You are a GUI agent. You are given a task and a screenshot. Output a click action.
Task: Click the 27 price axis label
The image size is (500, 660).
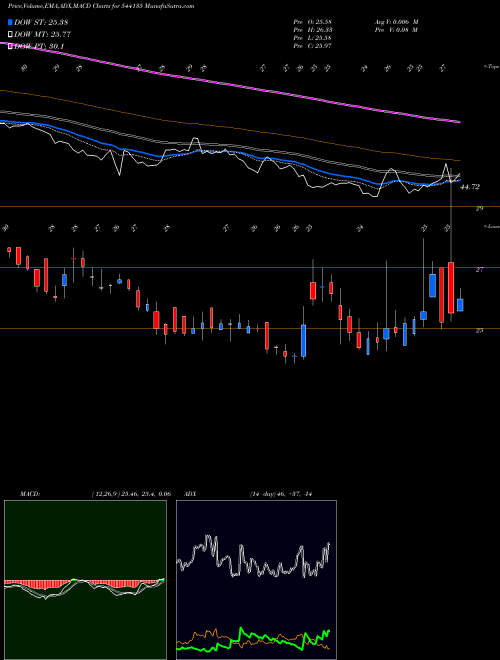click(479, 269)
